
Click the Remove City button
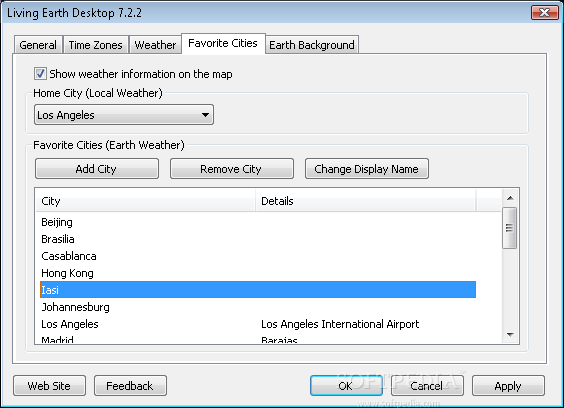click(232, 169)
